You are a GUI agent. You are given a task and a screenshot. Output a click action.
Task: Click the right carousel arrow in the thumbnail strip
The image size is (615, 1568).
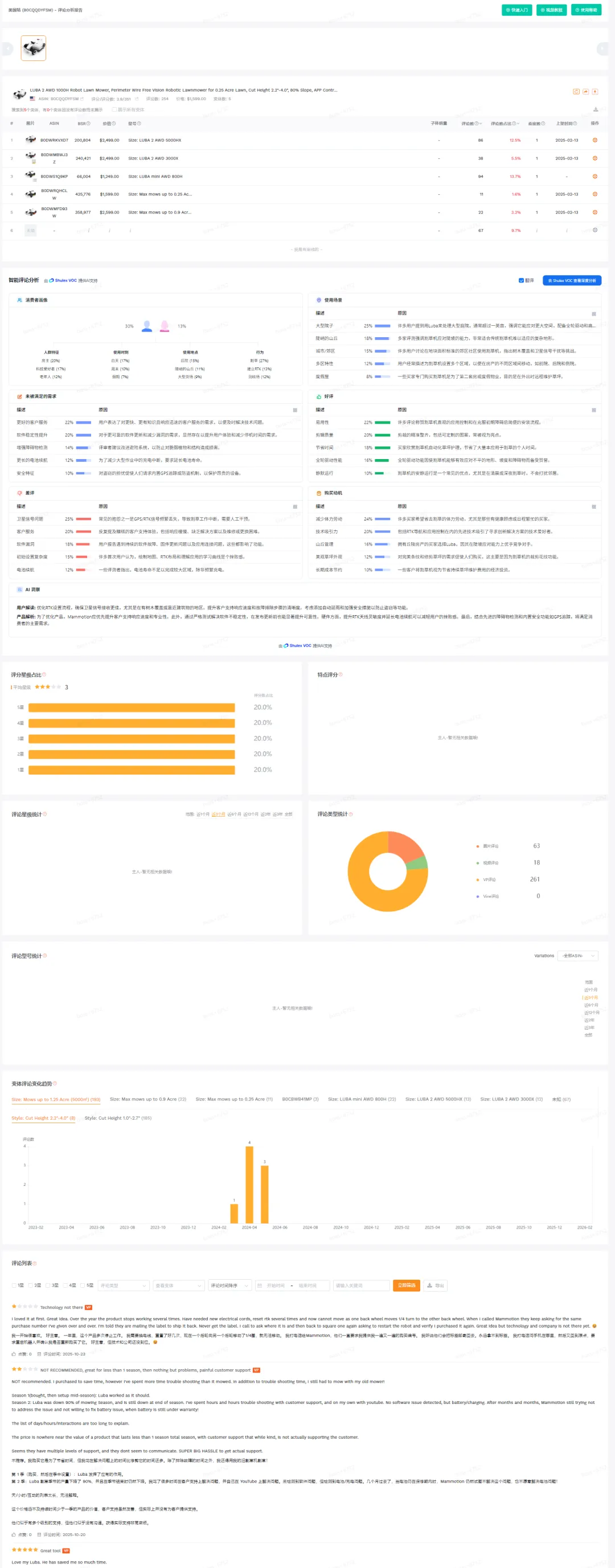pyautogui.click(x=602, y=48)
